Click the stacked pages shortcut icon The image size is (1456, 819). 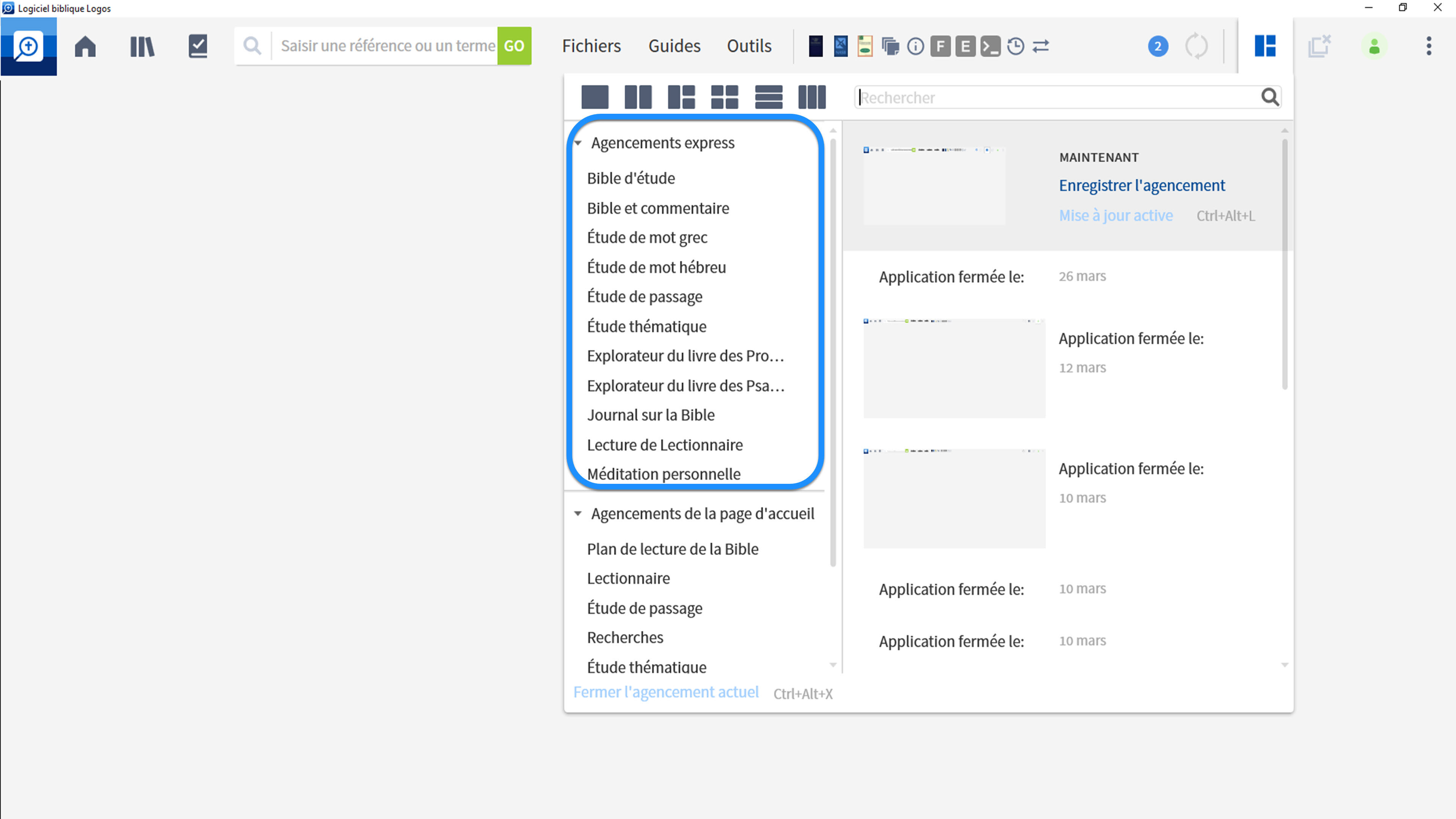tap(890, 46)
